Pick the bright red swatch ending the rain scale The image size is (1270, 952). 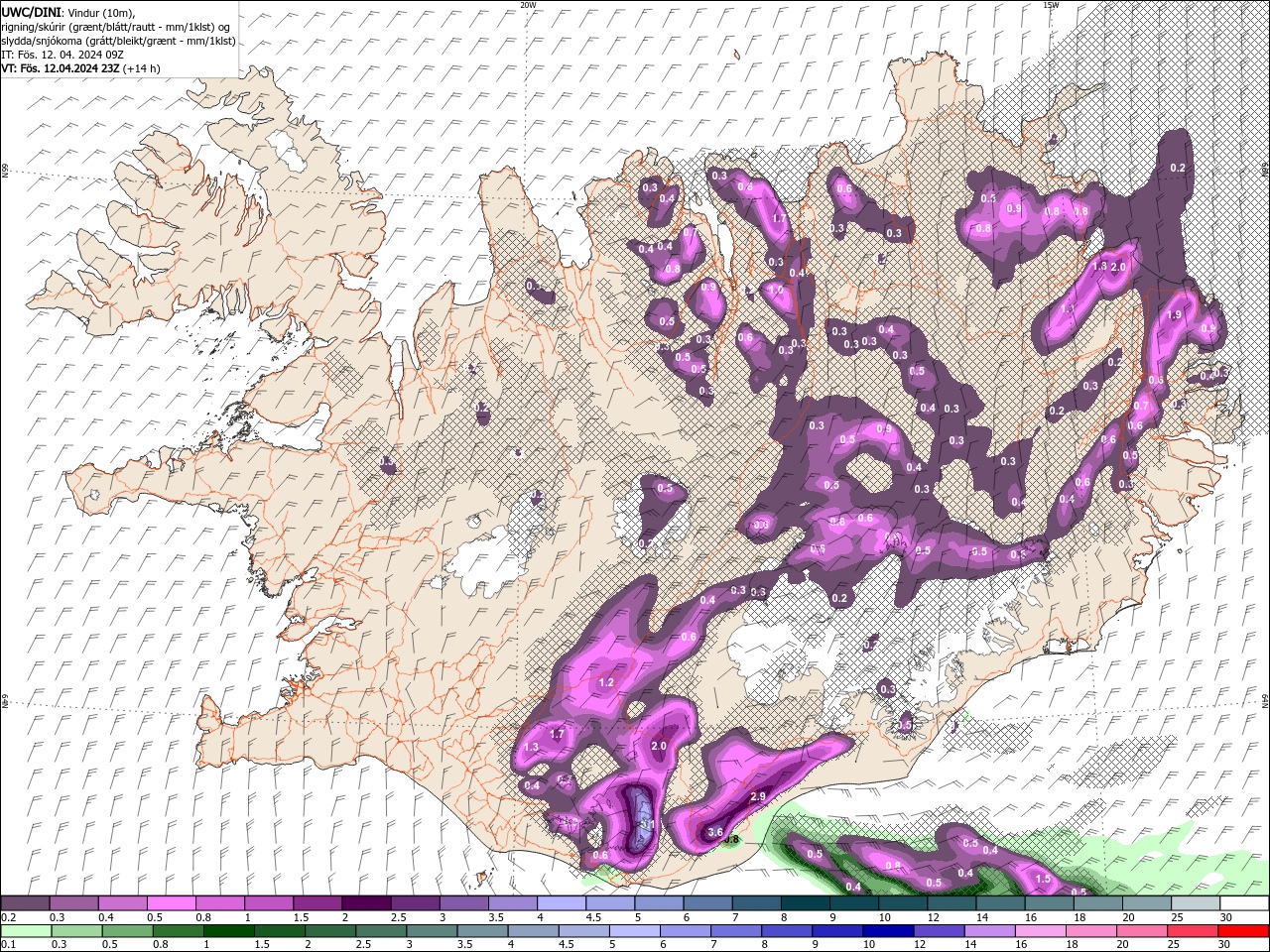(x=1244, y=931)
